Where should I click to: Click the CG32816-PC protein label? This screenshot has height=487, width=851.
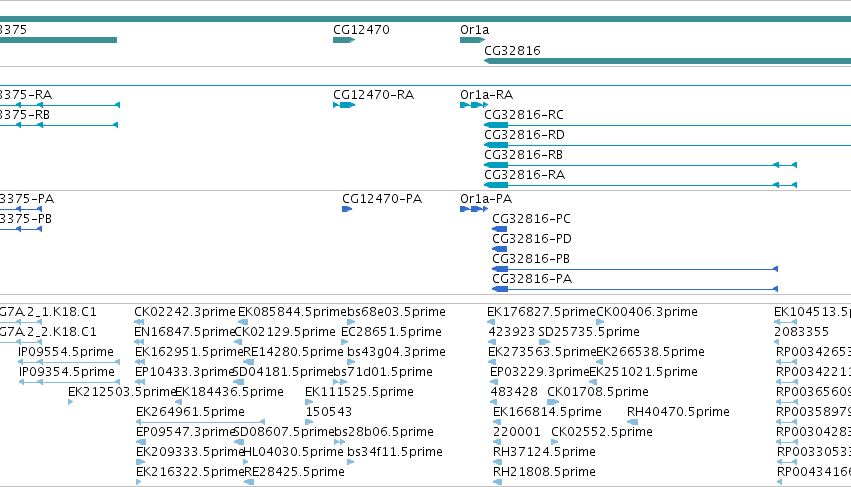(531, 219)
